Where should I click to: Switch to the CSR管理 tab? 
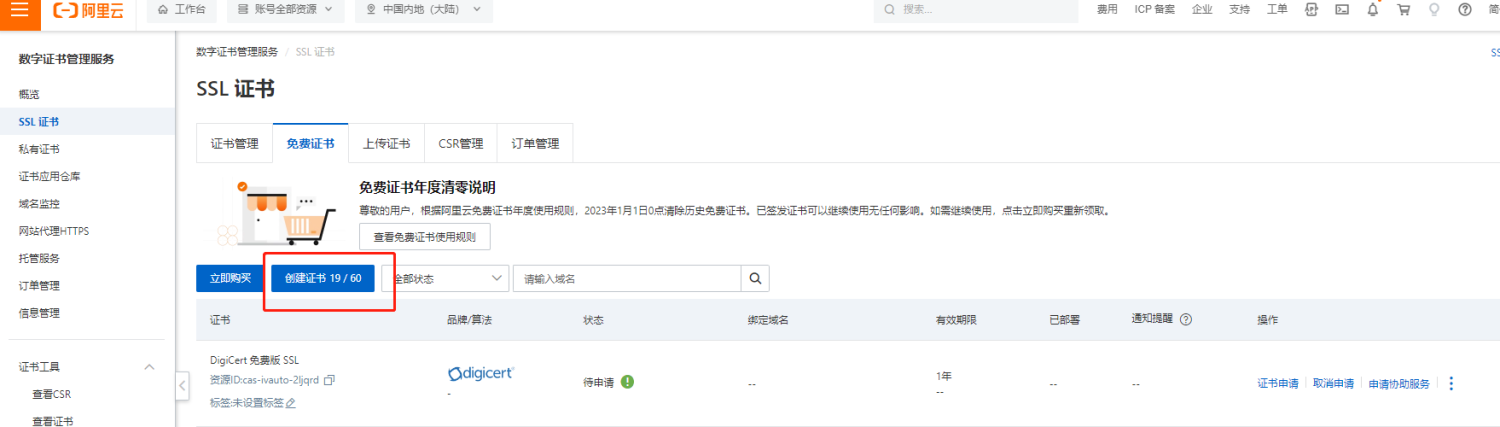460,144
